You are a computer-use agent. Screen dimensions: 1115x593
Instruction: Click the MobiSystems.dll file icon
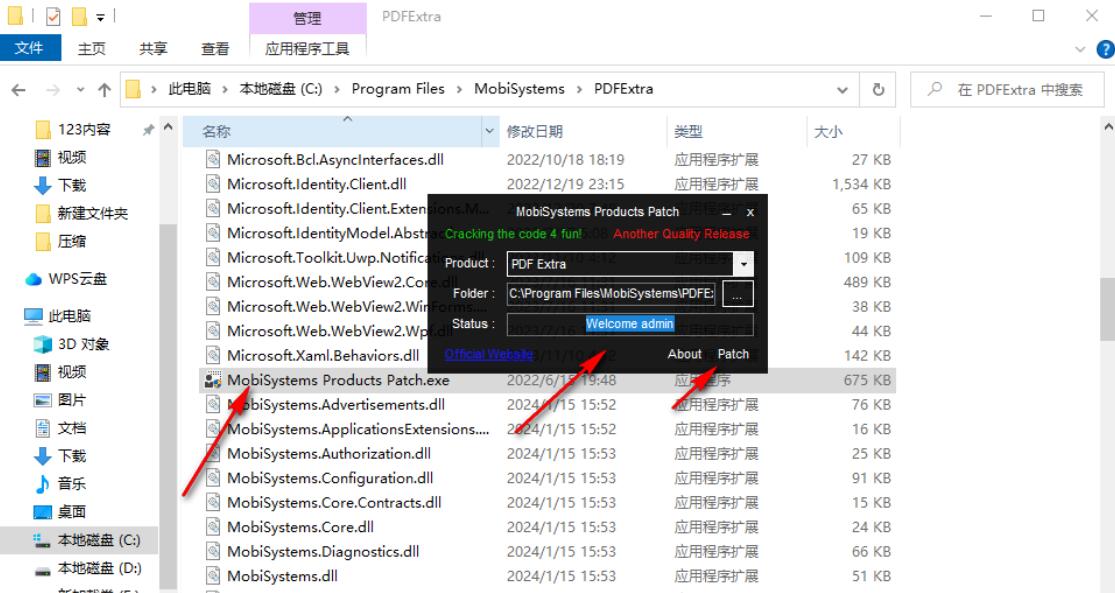point(213,576)
